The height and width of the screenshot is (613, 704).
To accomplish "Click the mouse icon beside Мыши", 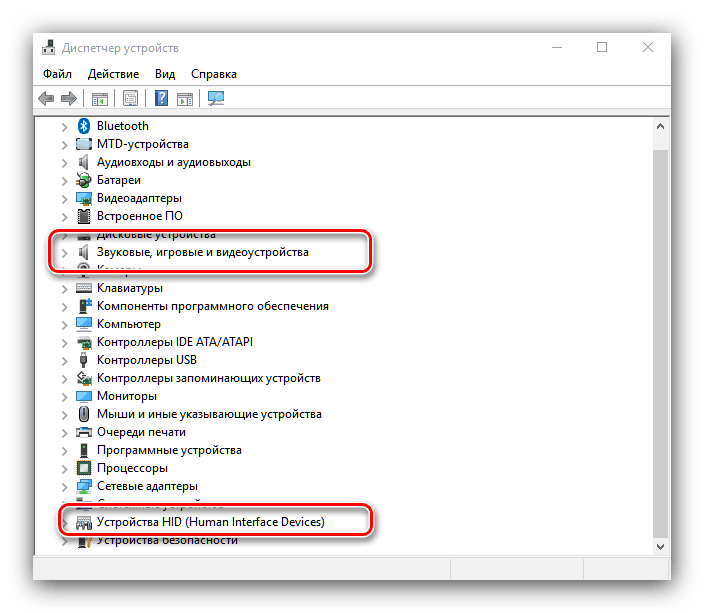I will [84, 414].
